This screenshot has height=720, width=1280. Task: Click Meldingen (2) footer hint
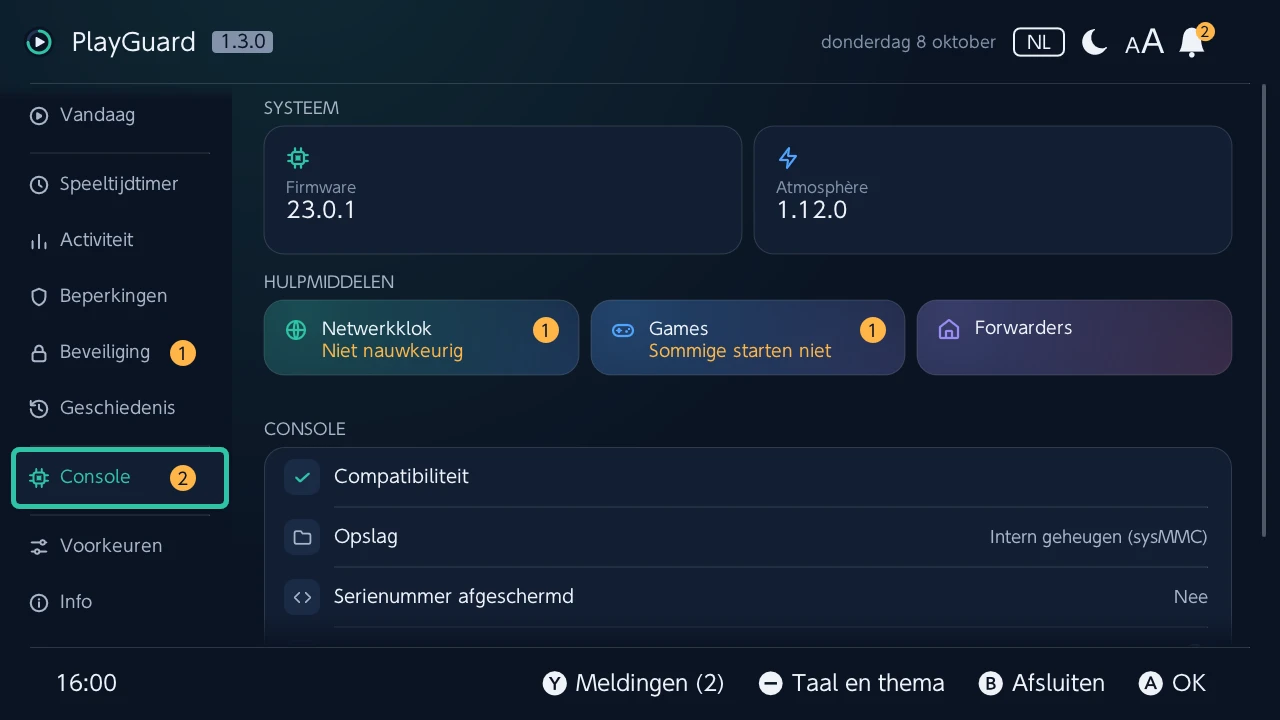[x=633, y=683]
